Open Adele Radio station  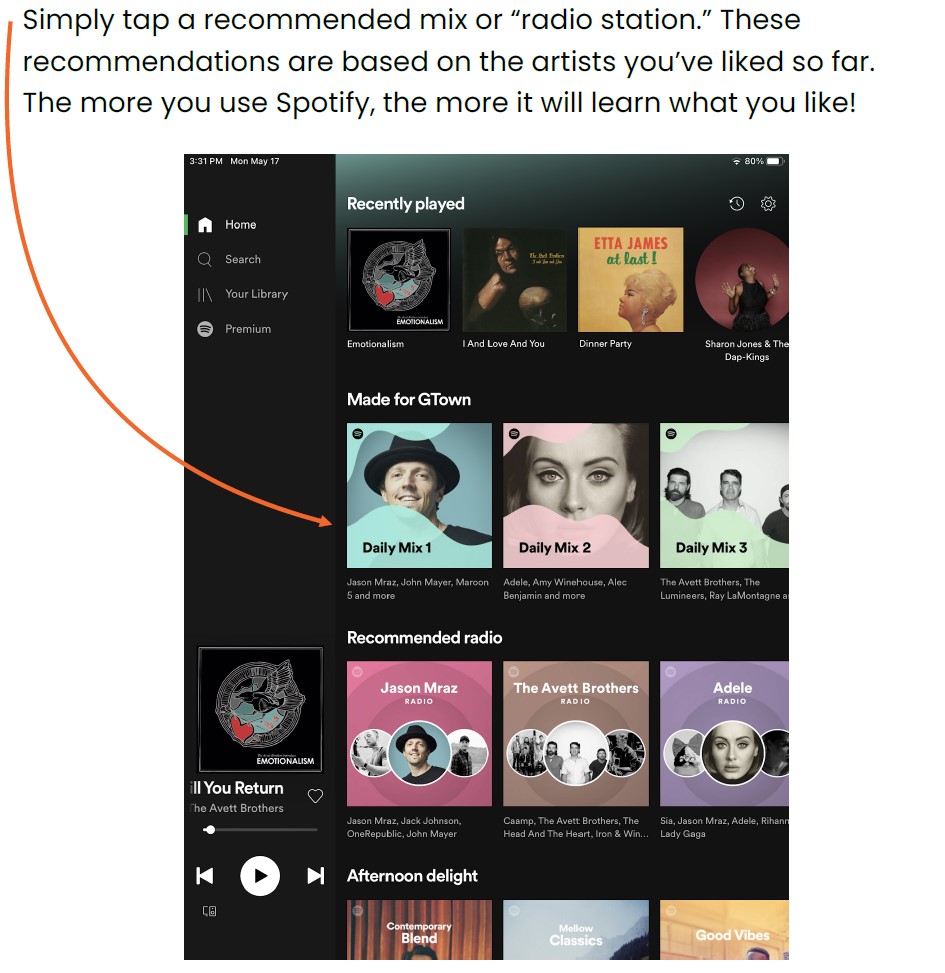[x=724, y=733]
